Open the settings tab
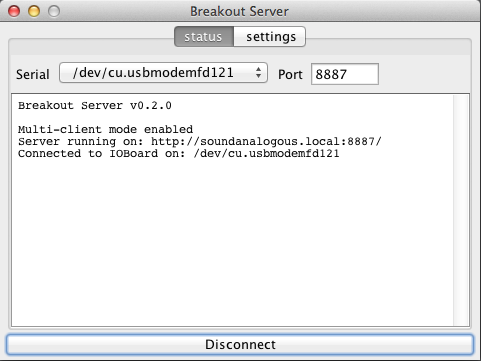 coord(270,37)
